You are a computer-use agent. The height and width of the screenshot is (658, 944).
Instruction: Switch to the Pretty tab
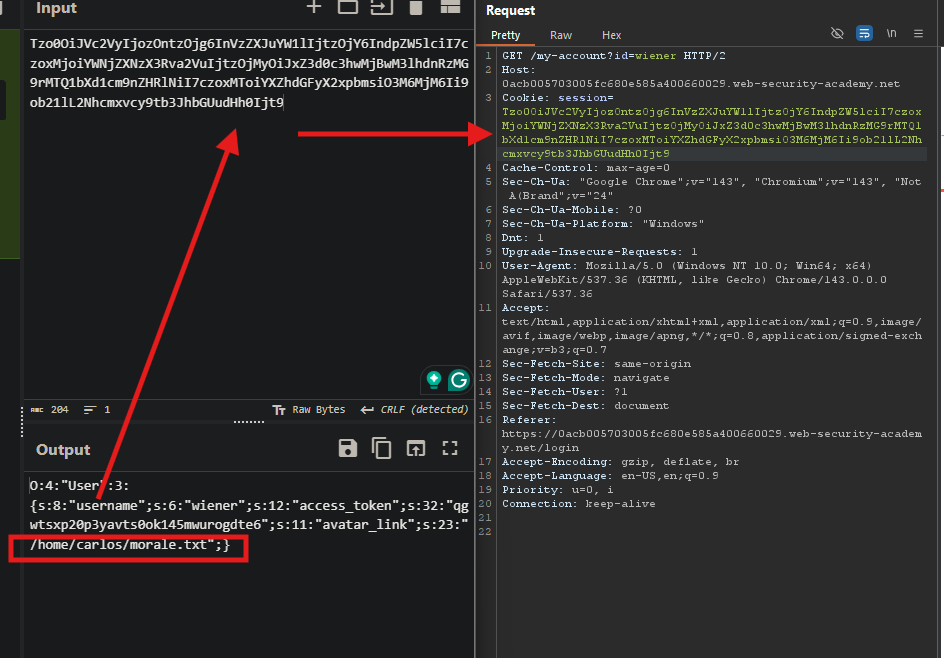[x=505, y=35]
